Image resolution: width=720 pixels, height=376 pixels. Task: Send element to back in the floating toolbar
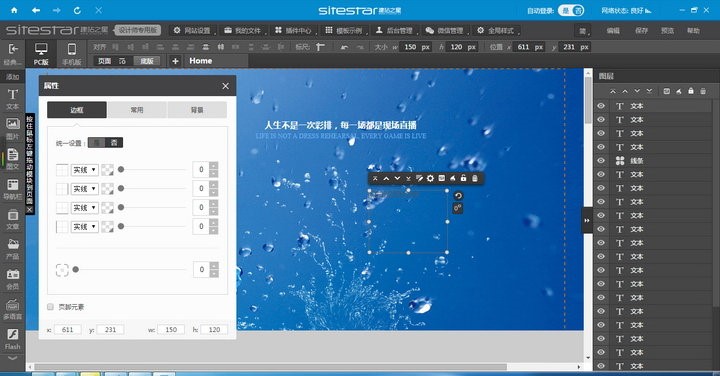click(408, 178)
